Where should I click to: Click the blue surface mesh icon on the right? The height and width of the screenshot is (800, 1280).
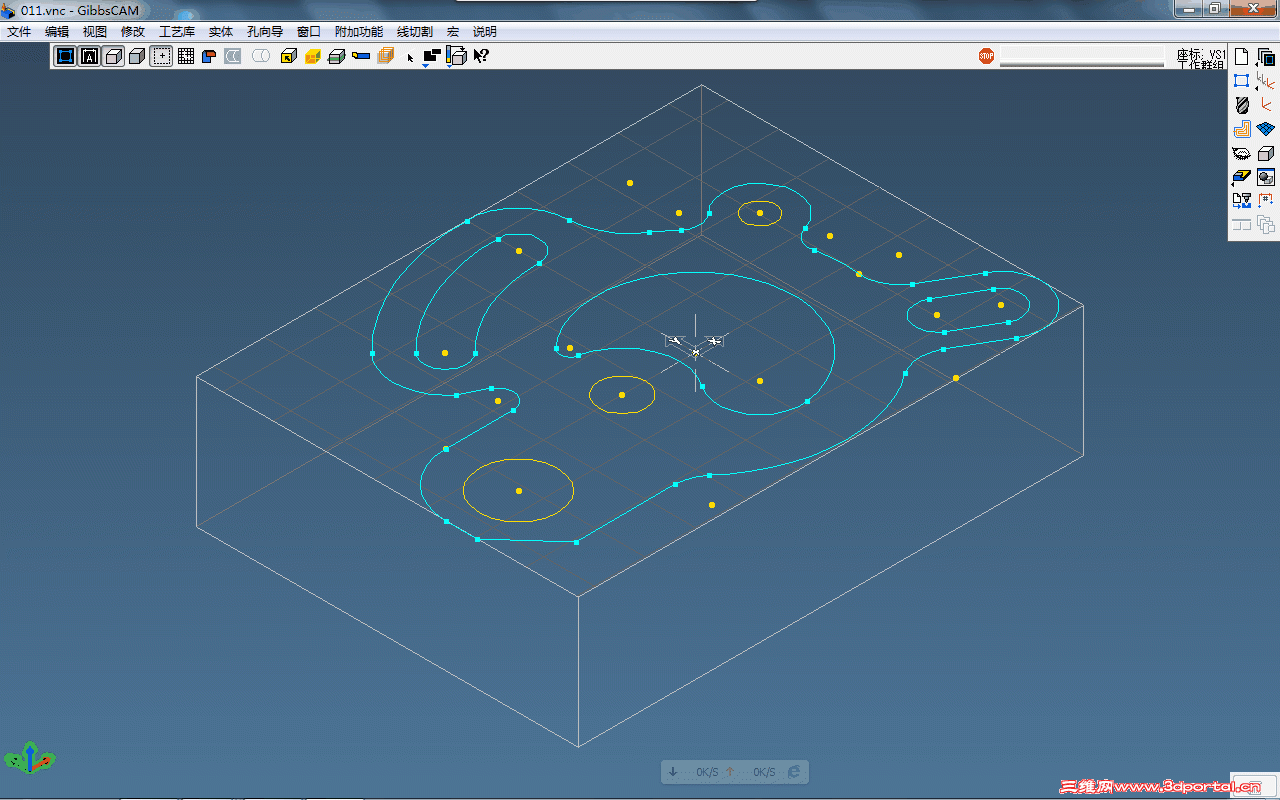click(x=1266, y=128)
